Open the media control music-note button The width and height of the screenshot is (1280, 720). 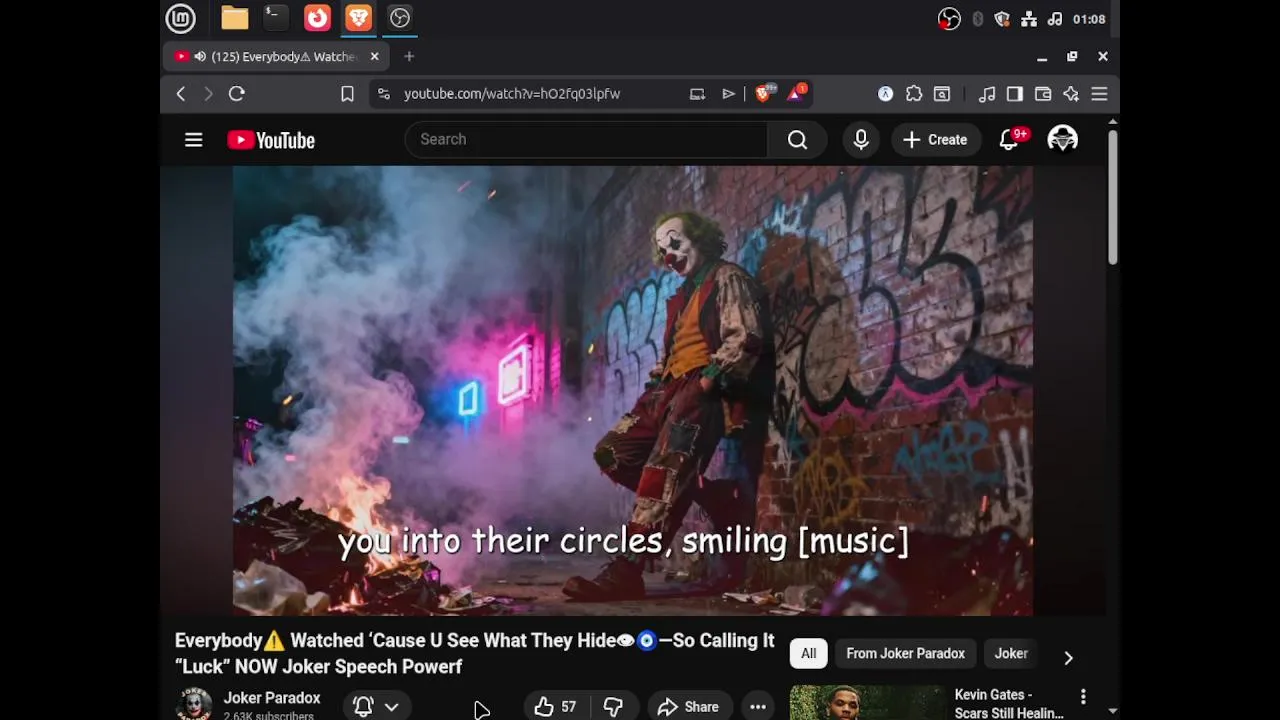[x=987, y=94]
